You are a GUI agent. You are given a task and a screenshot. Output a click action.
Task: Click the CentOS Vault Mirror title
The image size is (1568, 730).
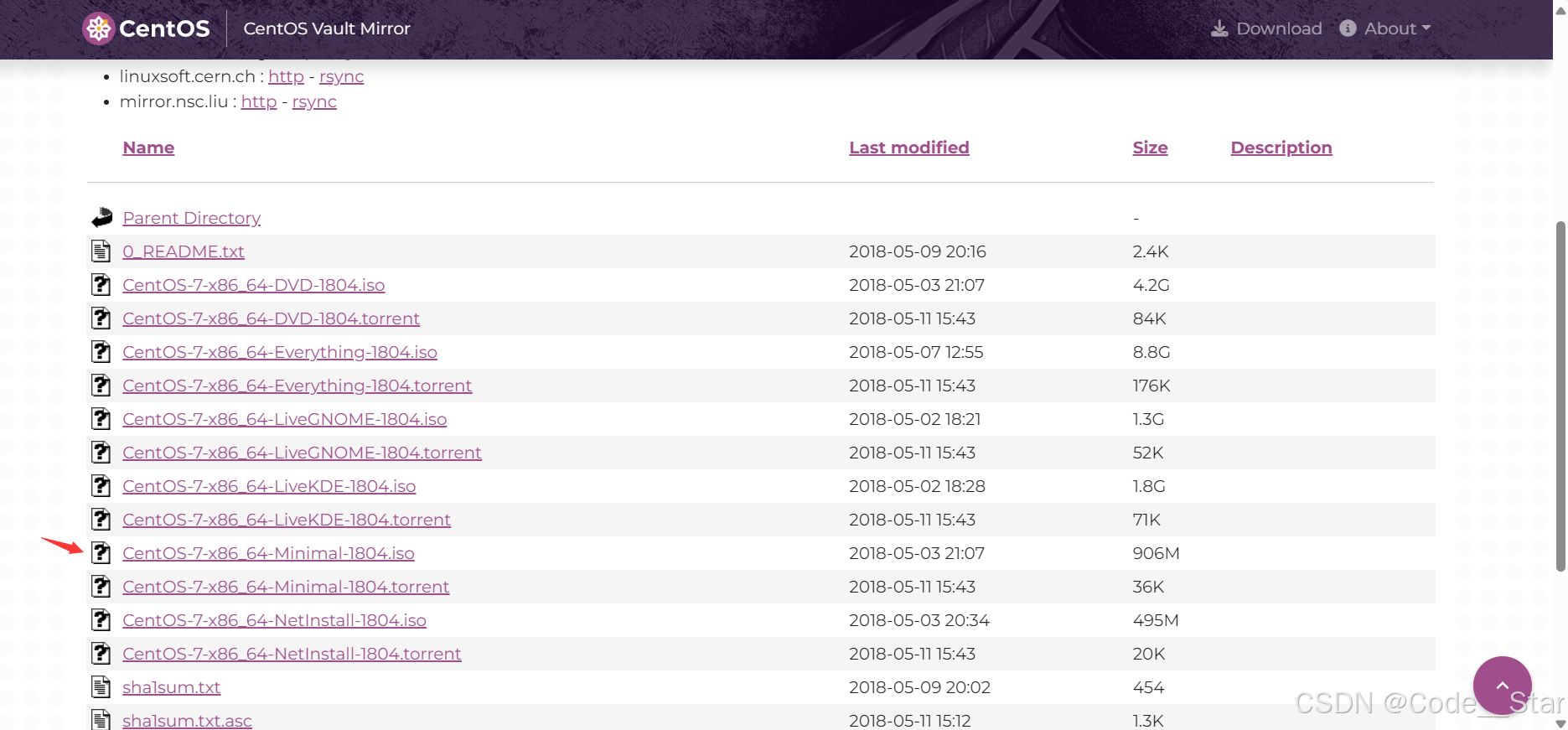coord(327,28)
